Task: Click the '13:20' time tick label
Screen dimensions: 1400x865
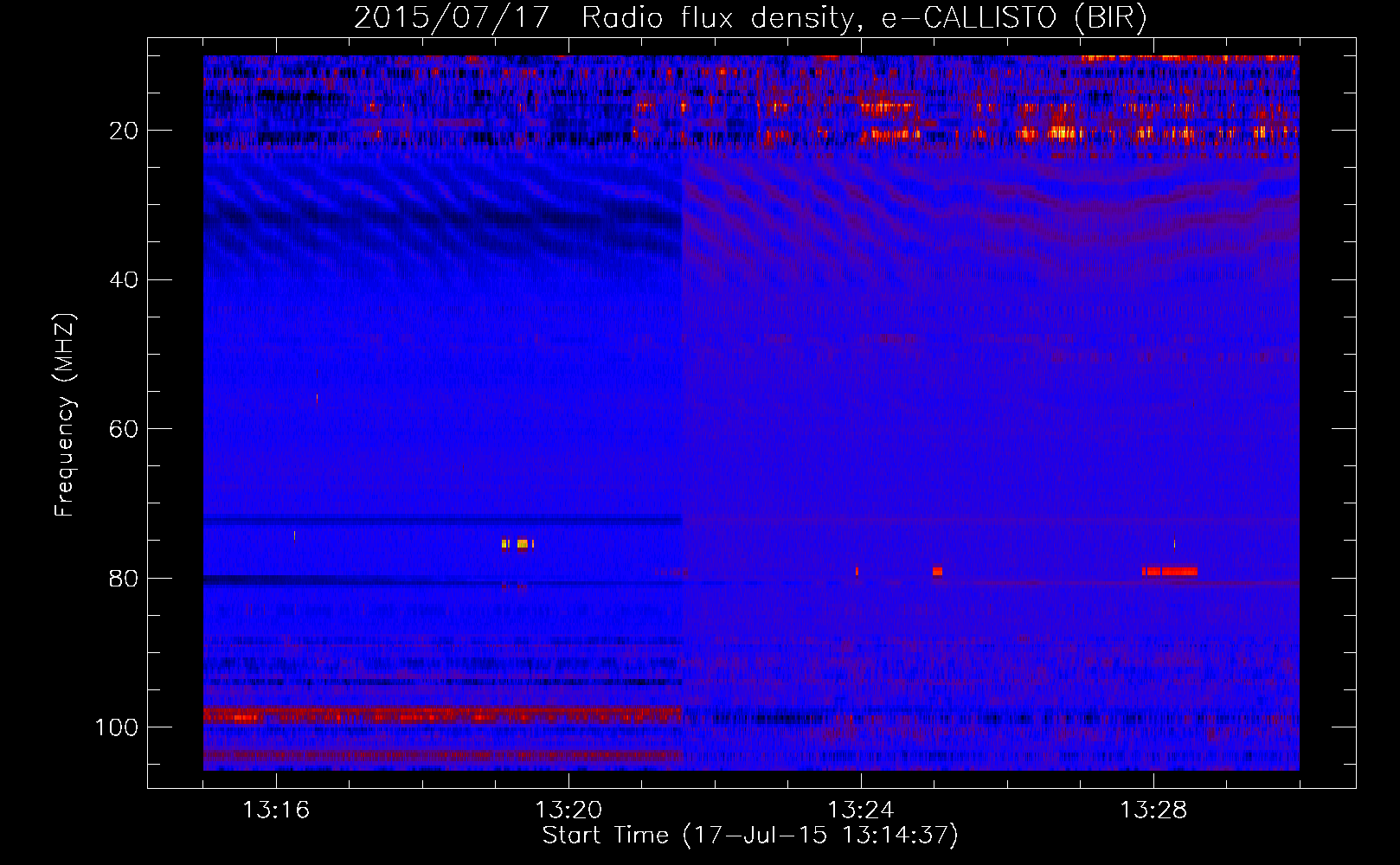Action: [568, 810]
